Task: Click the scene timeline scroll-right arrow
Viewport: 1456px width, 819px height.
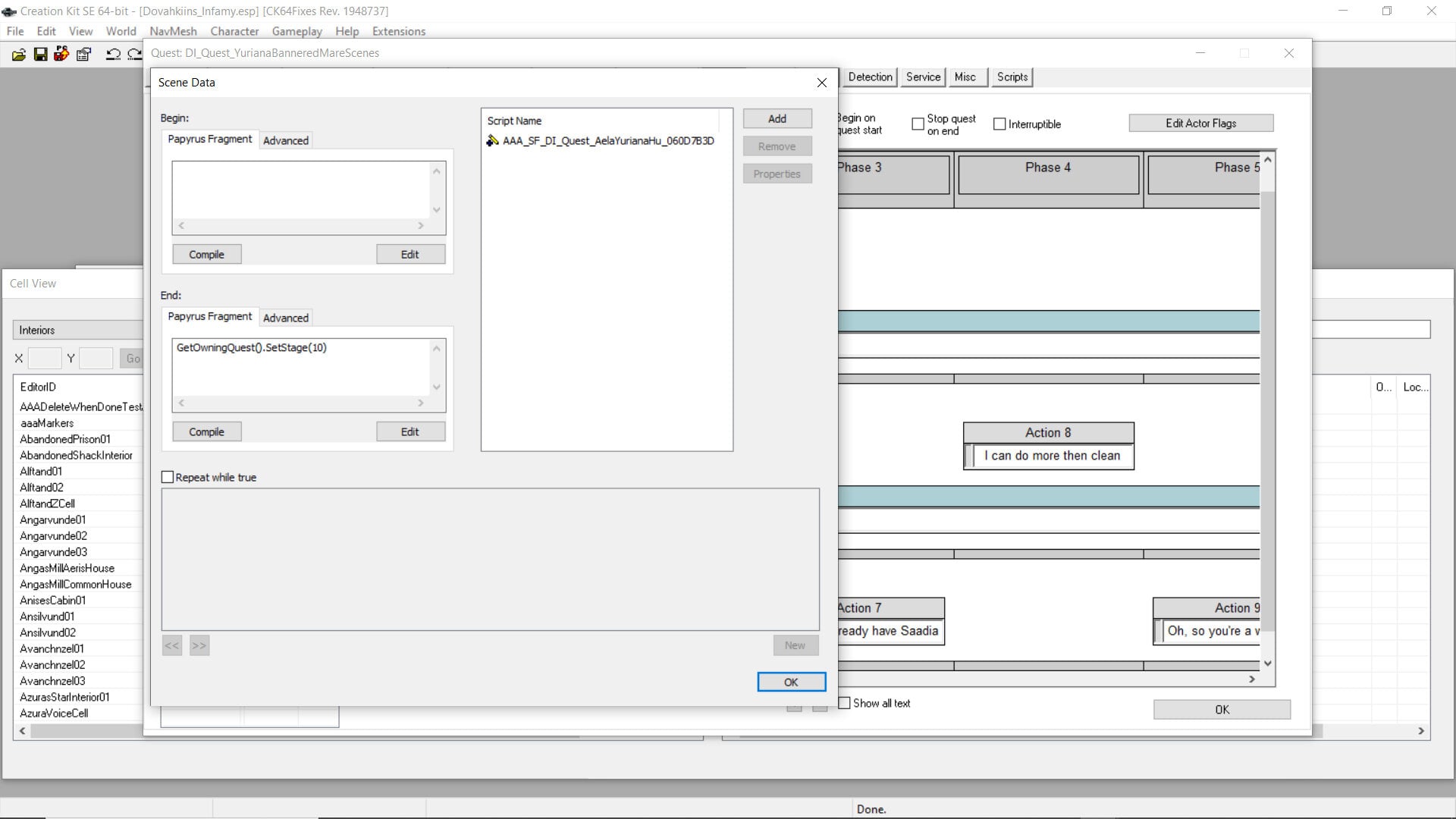Action: pos(1252,679)
